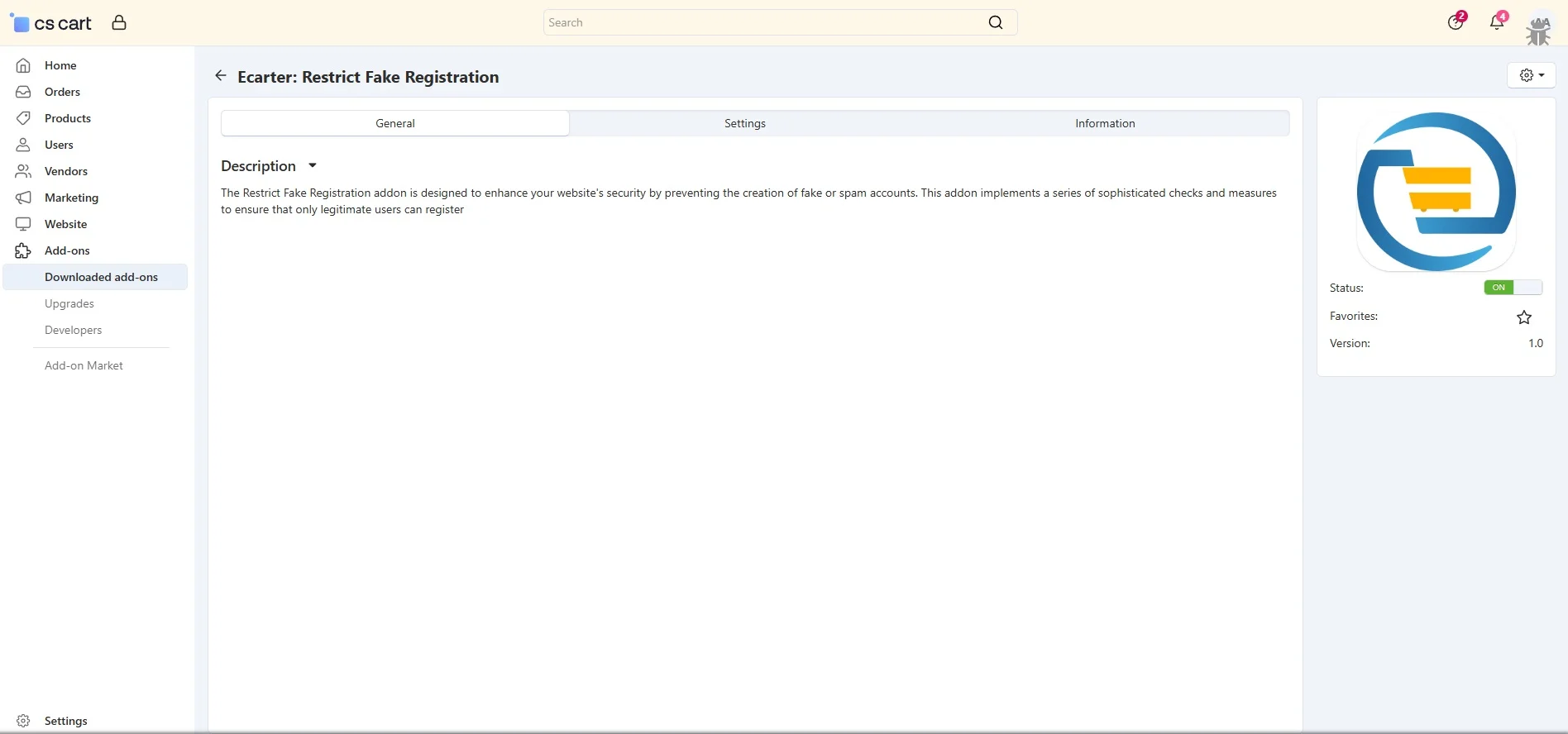The height and width of the screenshot is (734, 1568).
Task: Open the Add-on Market link
Action: click(x=84, y=365)
